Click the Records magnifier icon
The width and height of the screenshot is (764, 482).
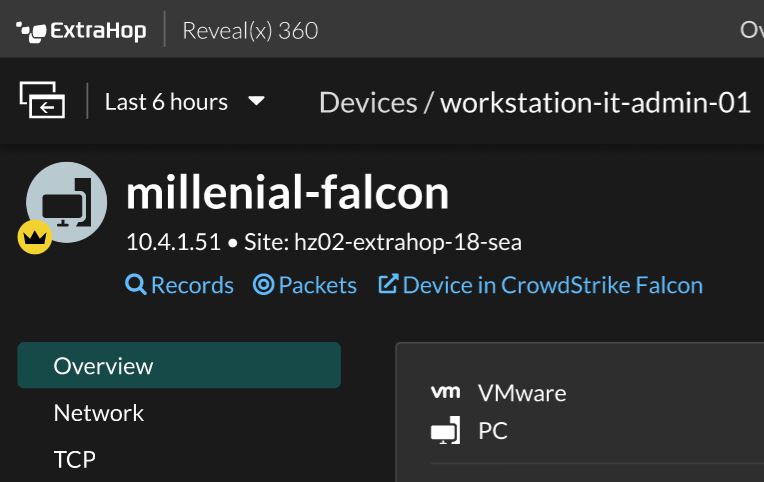point(135,285)
